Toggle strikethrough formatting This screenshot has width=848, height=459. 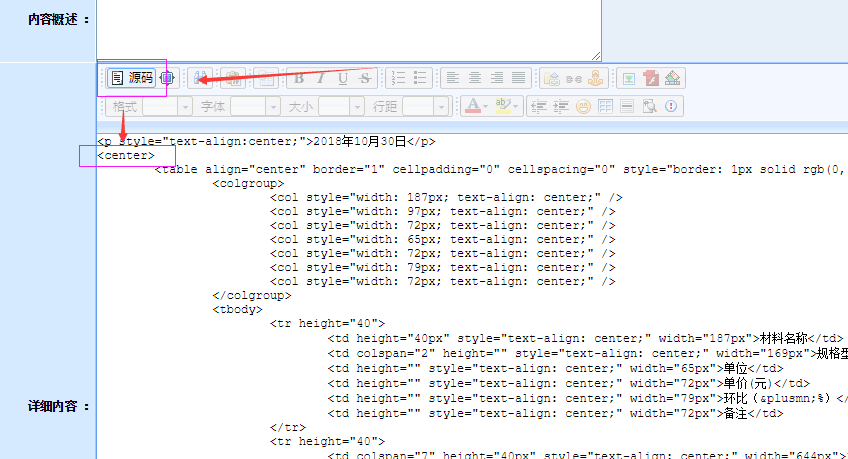click(x=365, y=78)
